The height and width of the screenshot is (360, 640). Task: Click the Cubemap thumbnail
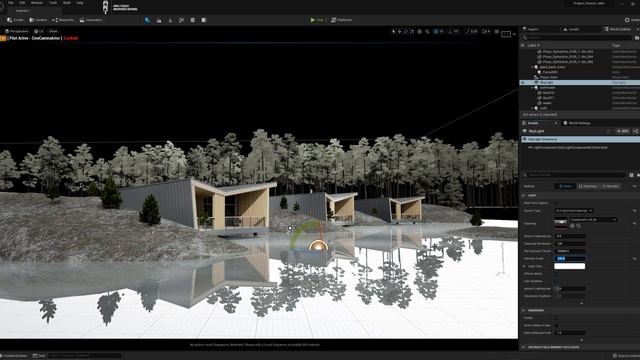(560, 222)
